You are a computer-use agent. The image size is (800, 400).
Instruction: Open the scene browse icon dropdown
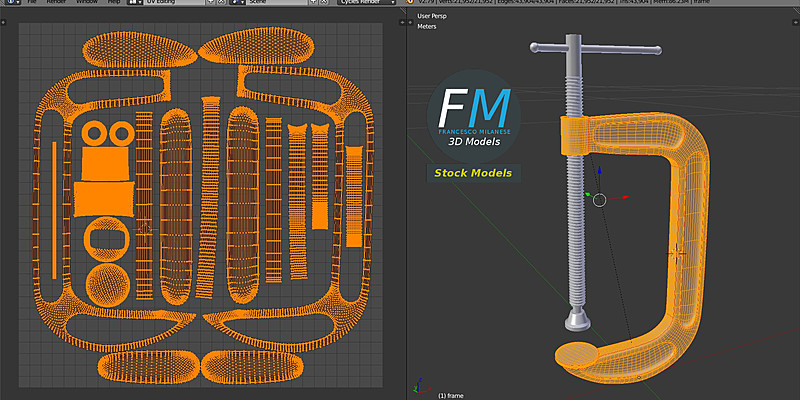pyautogui.click(x=237, y=2)
